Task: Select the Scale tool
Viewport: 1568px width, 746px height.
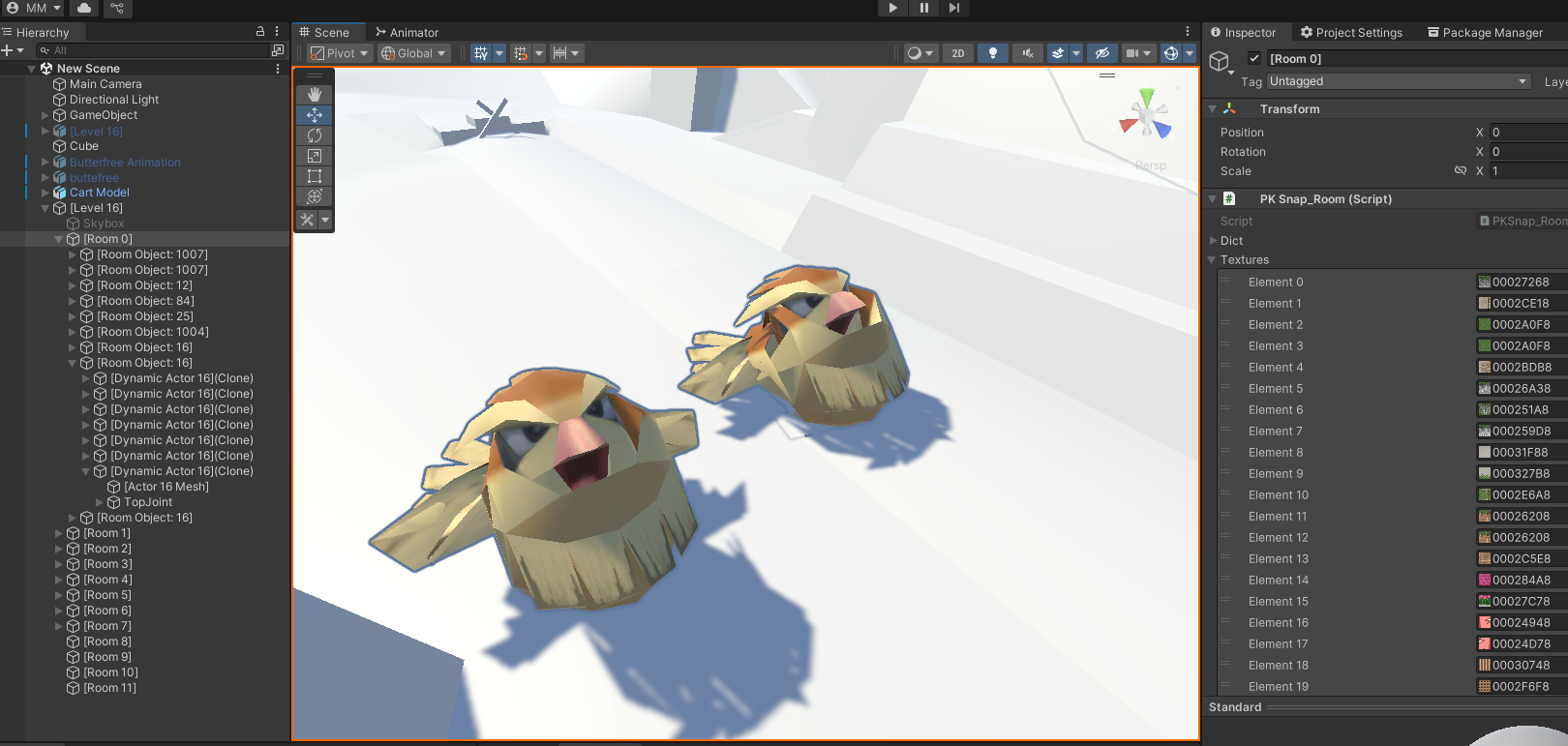Action: pyautogui.click(x=315, y=156)
